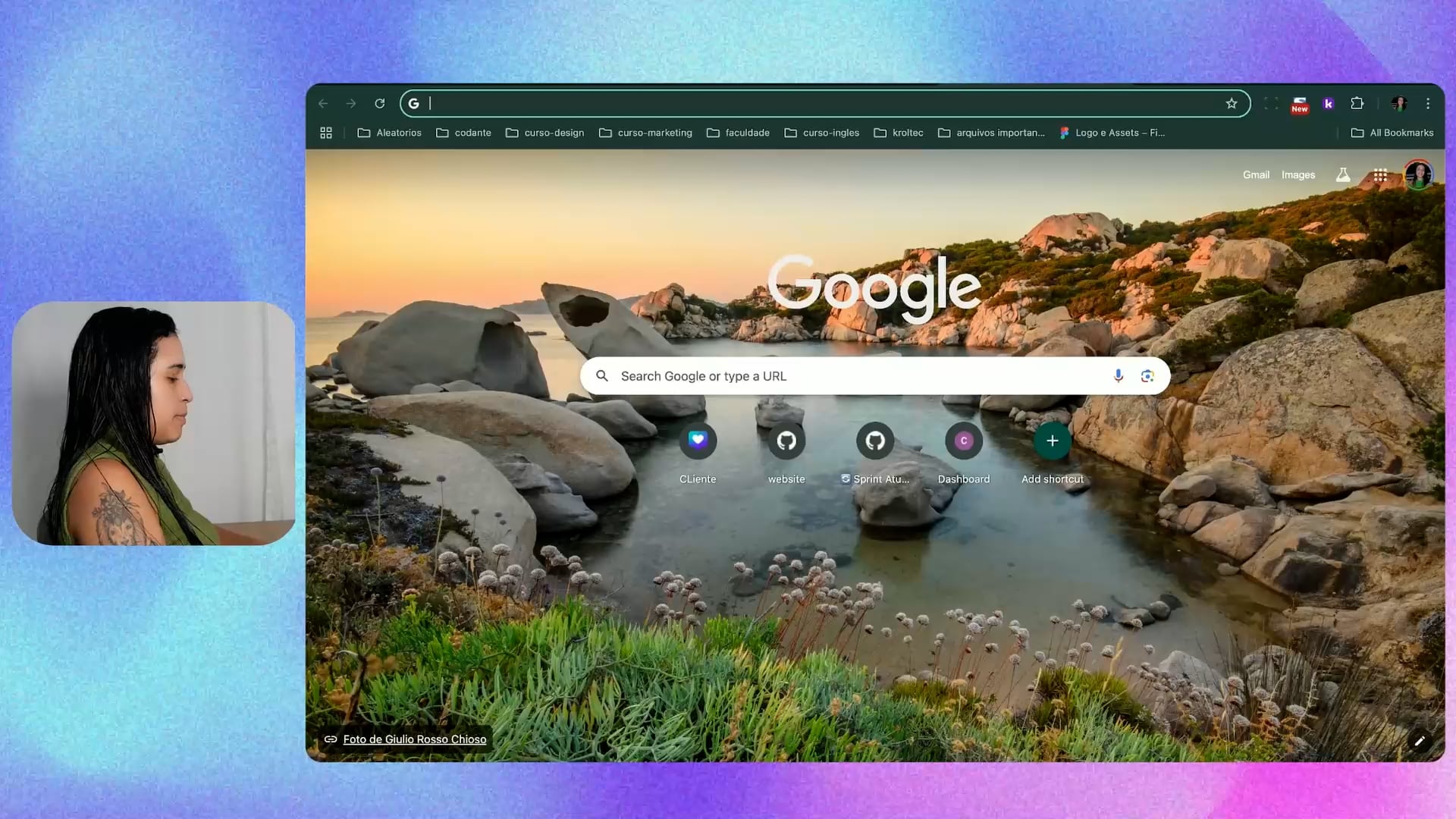This screenshot has height=819, width=1456.
Task: Open the Extensions puzzle icon
Action: pyautogui.click(x=1357, y=103)
